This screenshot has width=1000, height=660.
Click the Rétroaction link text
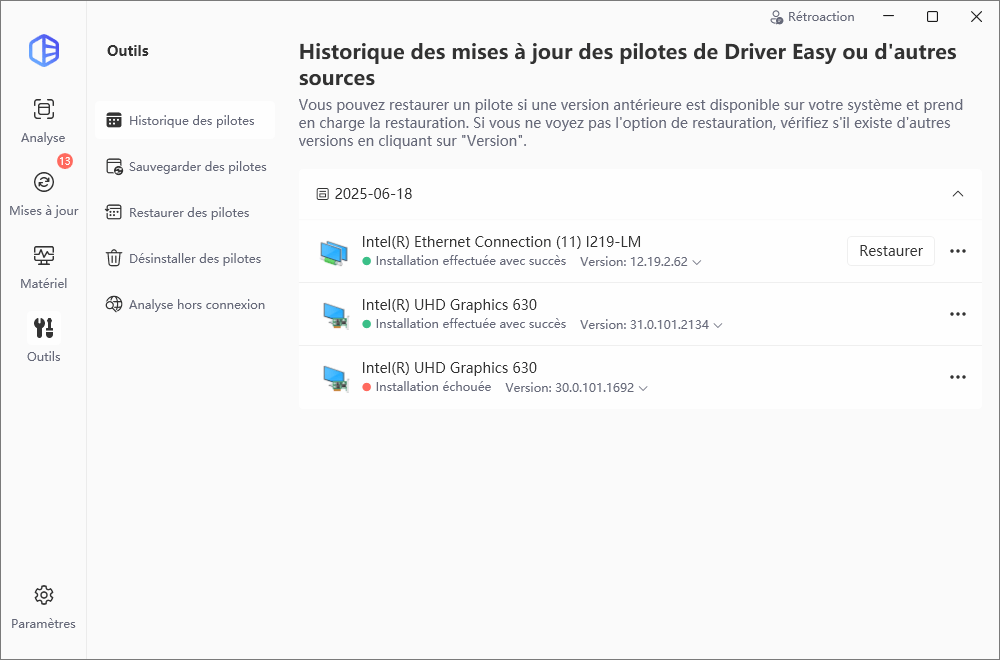pyautogui.click(x=821, y=17)
